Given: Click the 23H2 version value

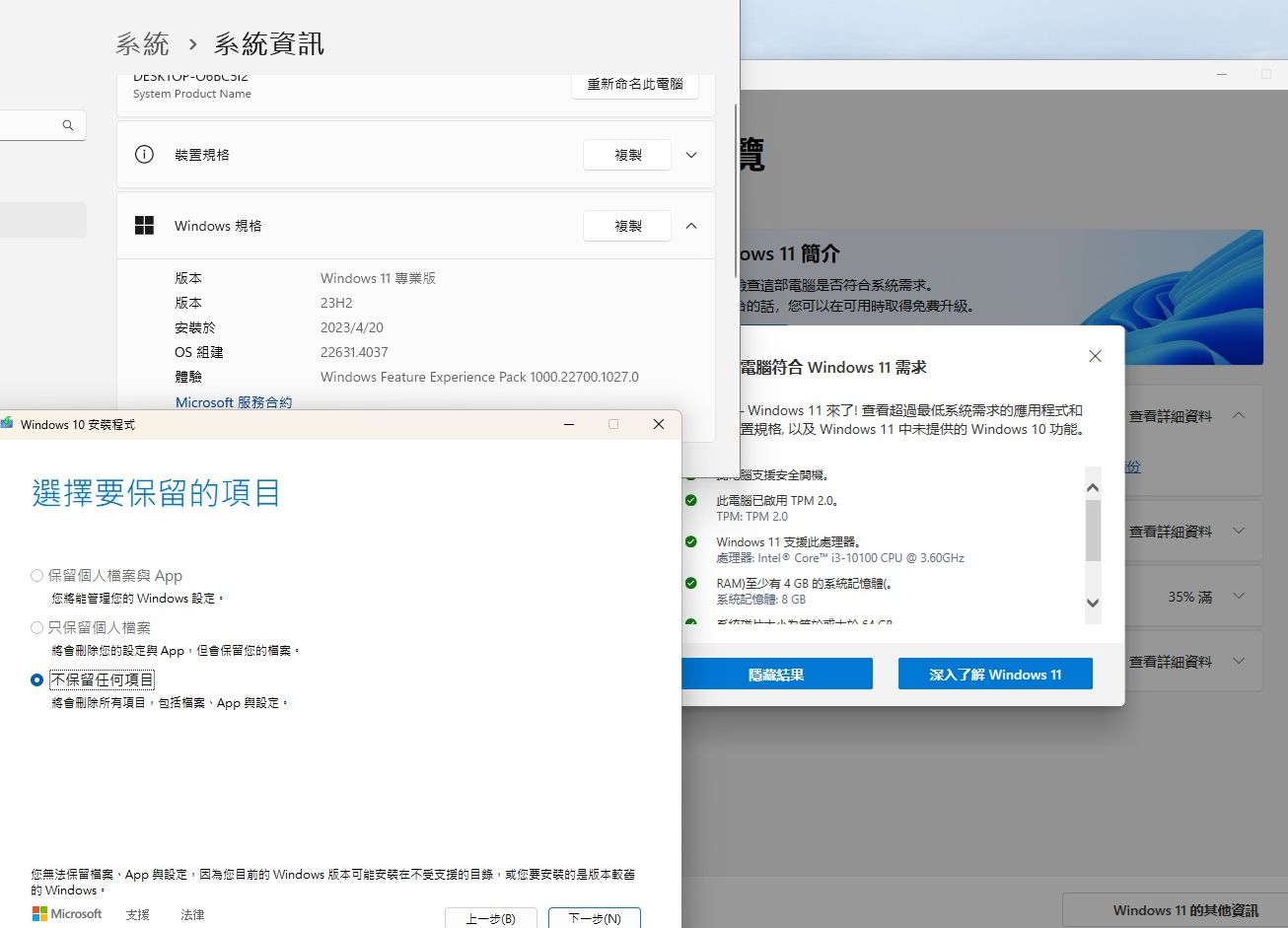Looking at the screenshot, I should coord(336,303).
